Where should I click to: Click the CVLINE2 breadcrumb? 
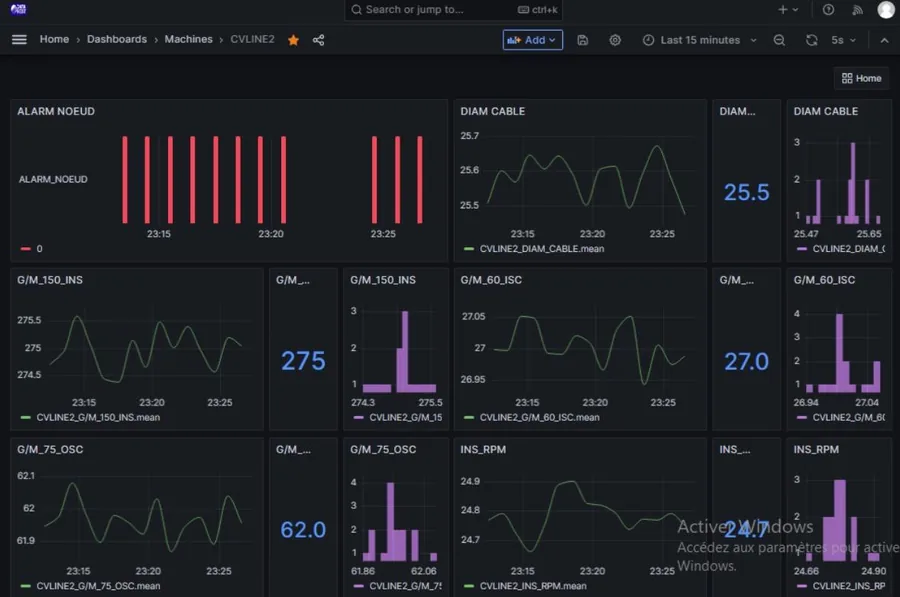point(252,39)
